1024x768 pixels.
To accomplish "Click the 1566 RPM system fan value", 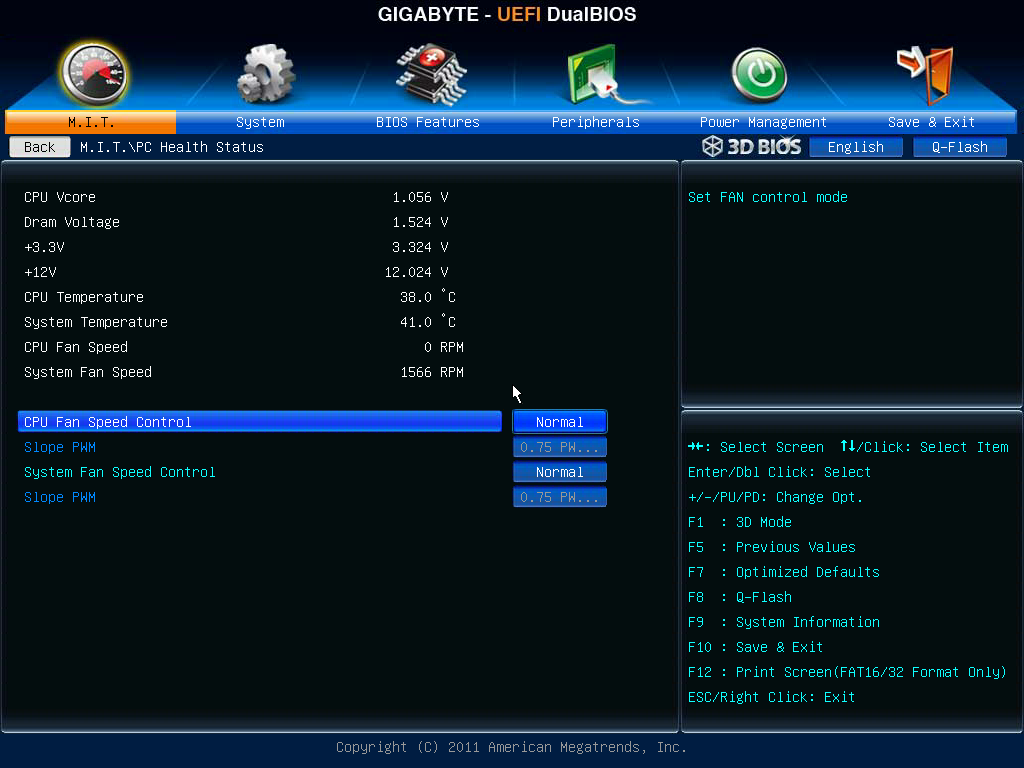I will [x=432, y=372].
